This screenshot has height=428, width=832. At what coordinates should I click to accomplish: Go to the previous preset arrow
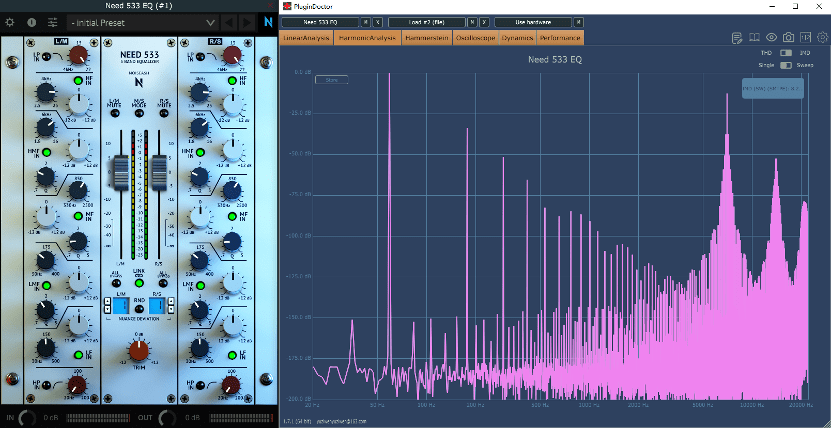231,22
